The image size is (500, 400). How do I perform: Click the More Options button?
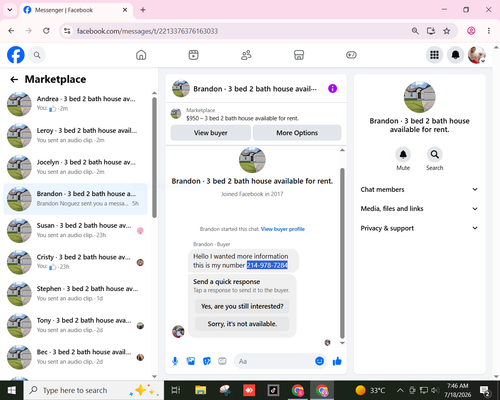pyautogui.click(x=297, y=133)
